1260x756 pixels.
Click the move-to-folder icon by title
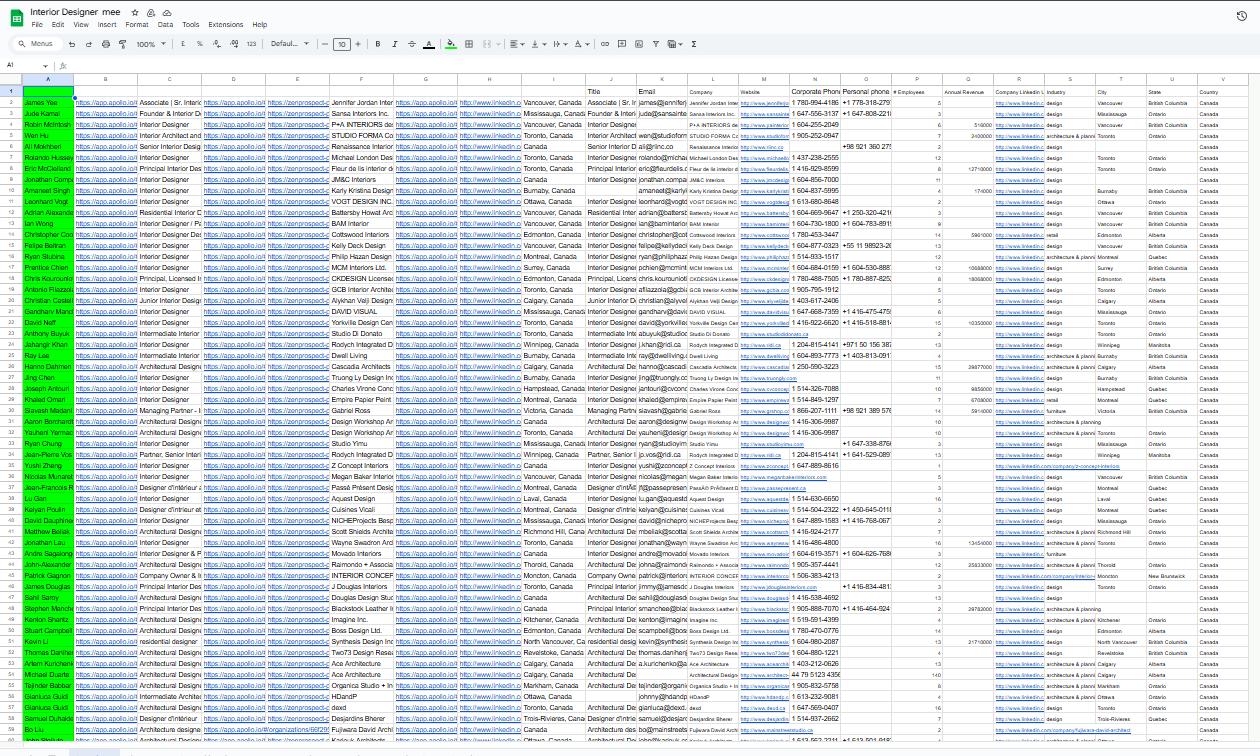tap(151, 12)
